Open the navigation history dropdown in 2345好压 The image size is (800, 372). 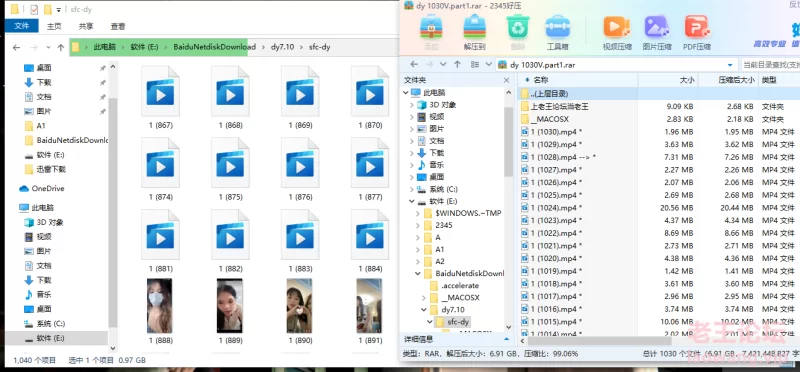pyautogui.click(x=443, y=65)
